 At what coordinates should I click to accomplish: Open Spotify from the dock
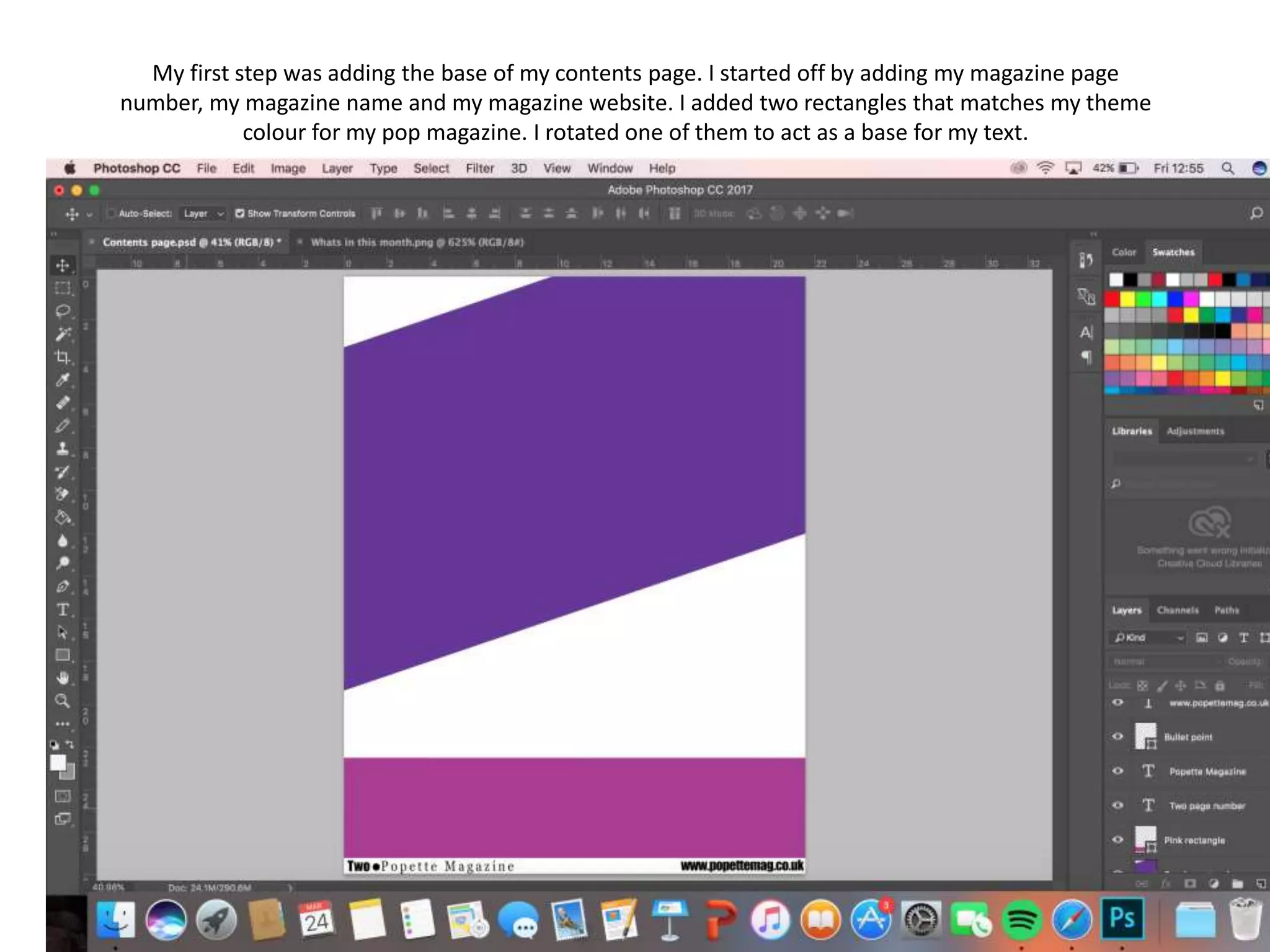1021,920
